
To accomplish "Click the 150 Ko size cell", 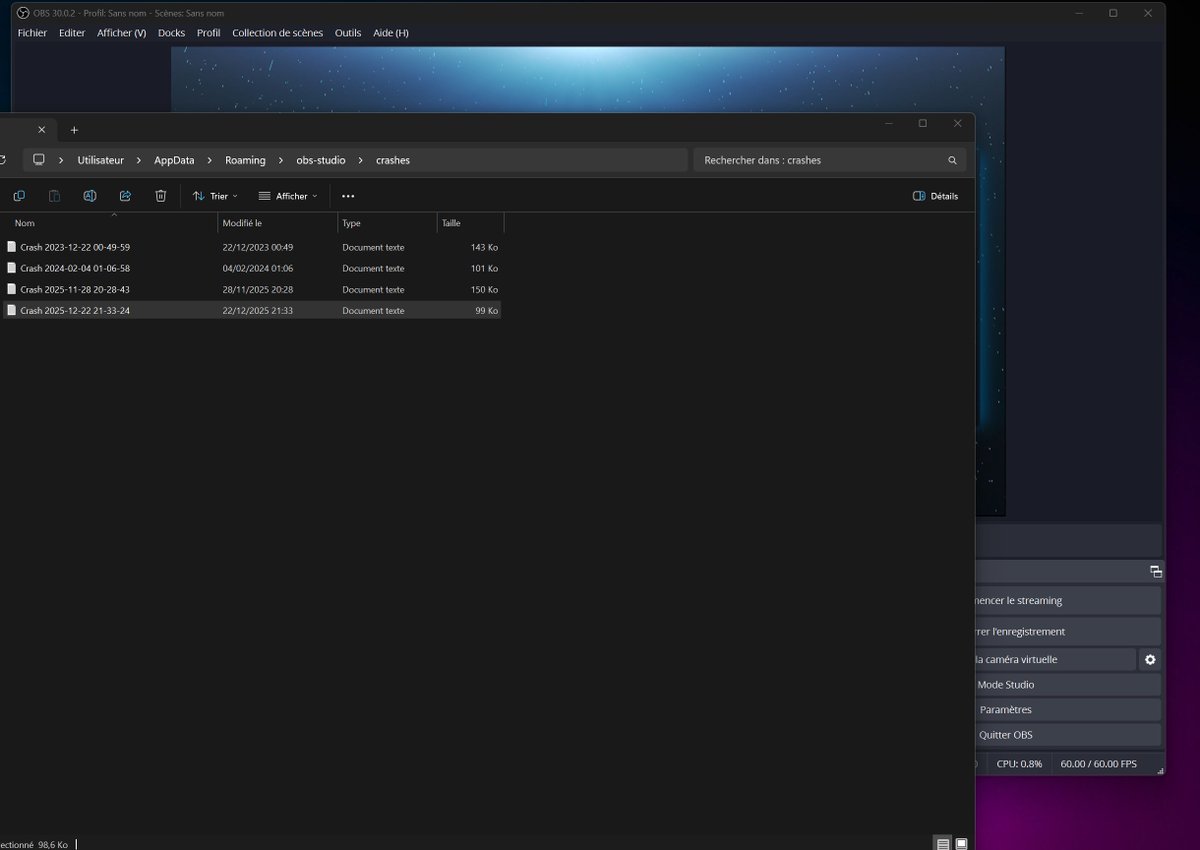I will (484, 289).
